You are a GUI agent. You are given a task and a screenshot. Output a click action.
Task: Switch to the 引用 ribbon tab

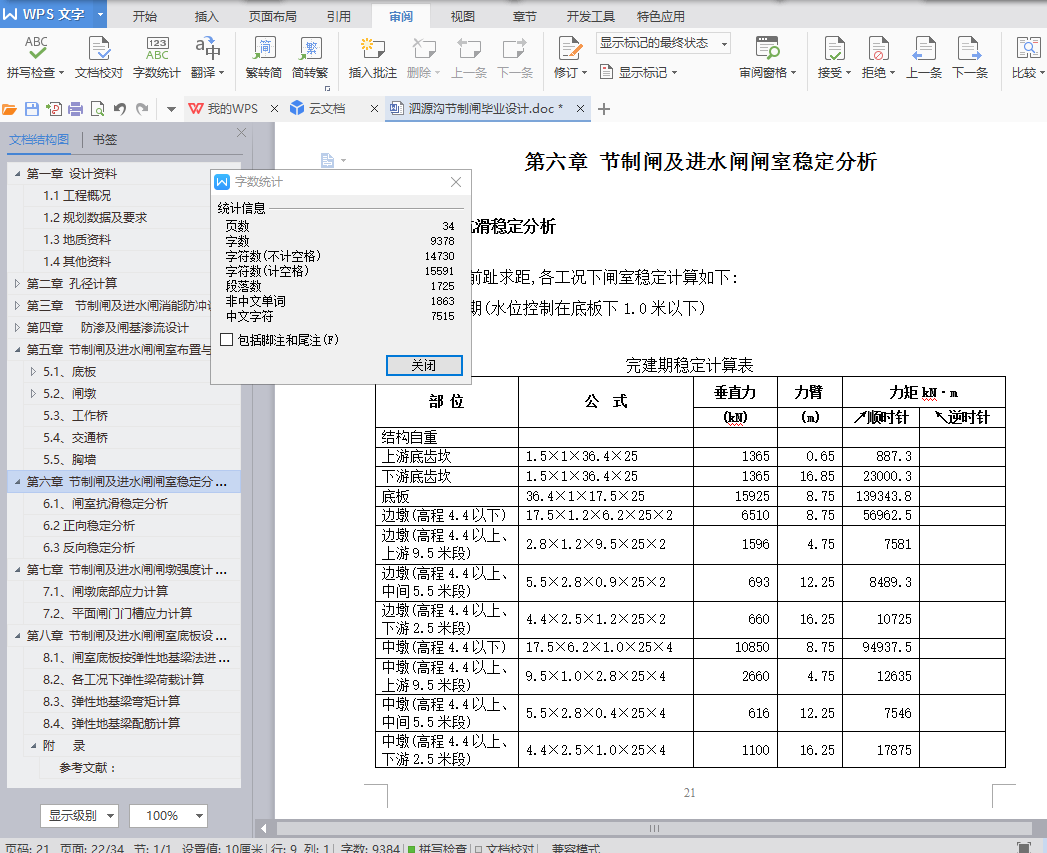point(339,16)
